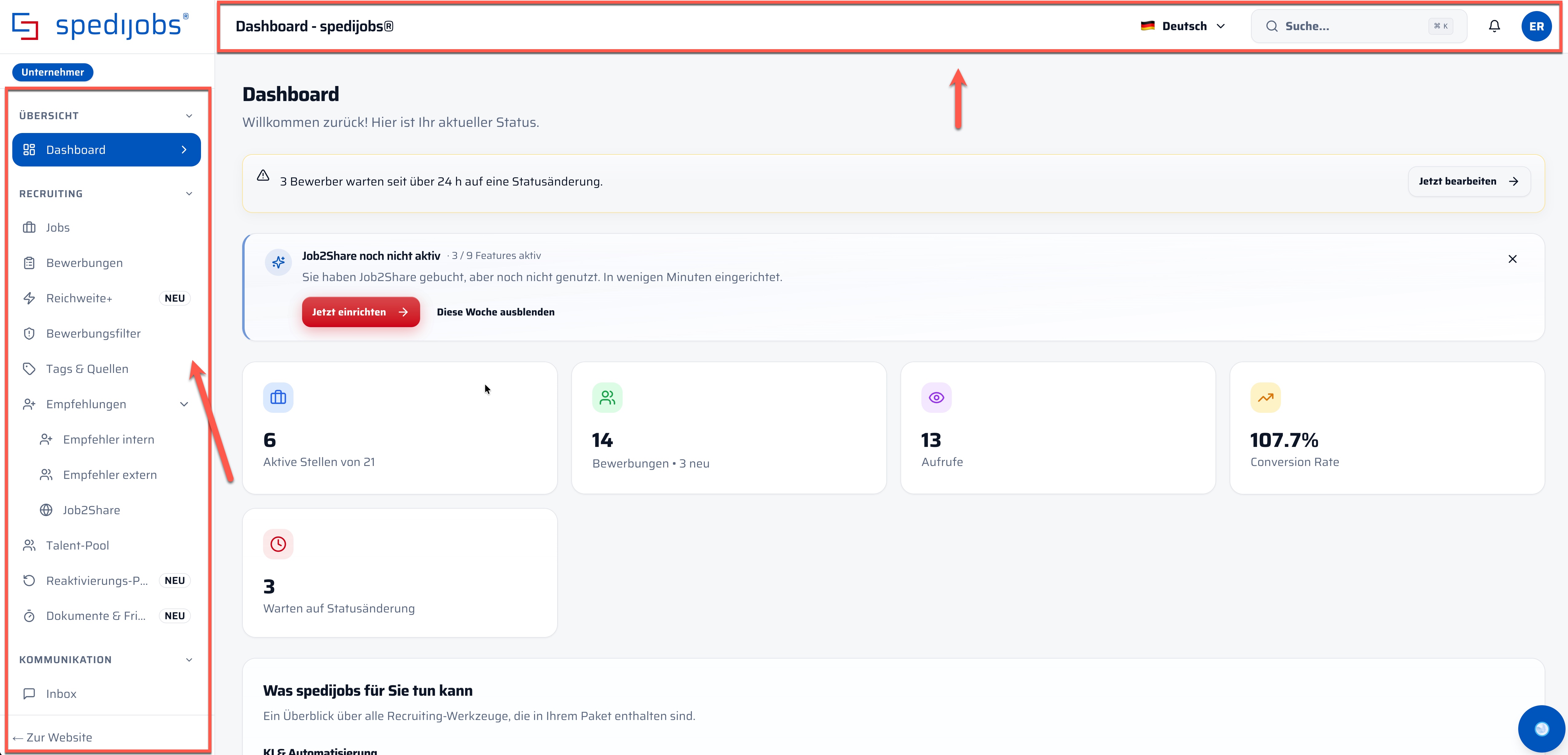
Task: Click the warning triangle in alert banner
Action: [x=263, y=175]
